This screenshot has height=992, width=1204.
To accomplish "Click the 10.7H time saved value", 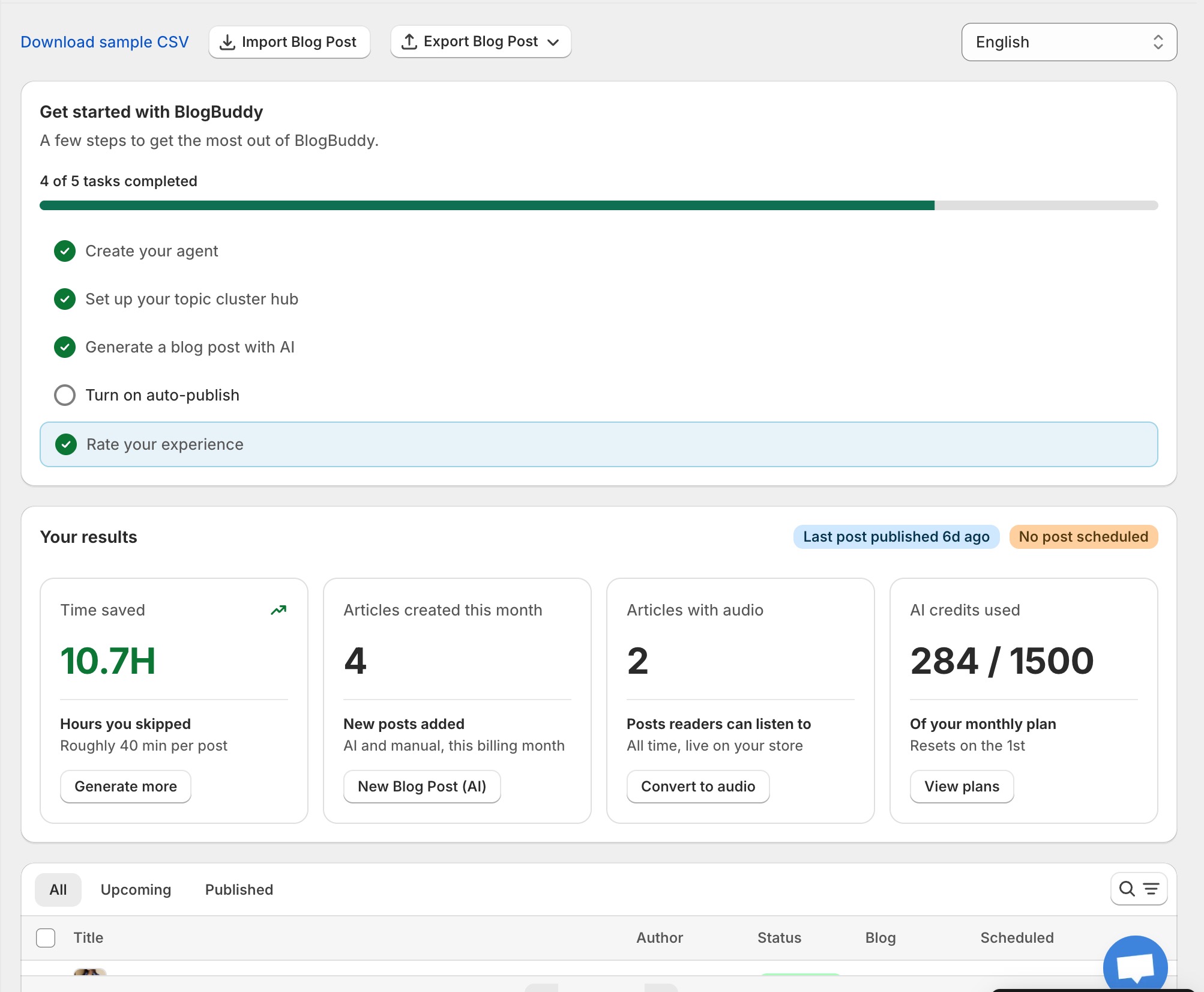I will click(x=108, y=661).
